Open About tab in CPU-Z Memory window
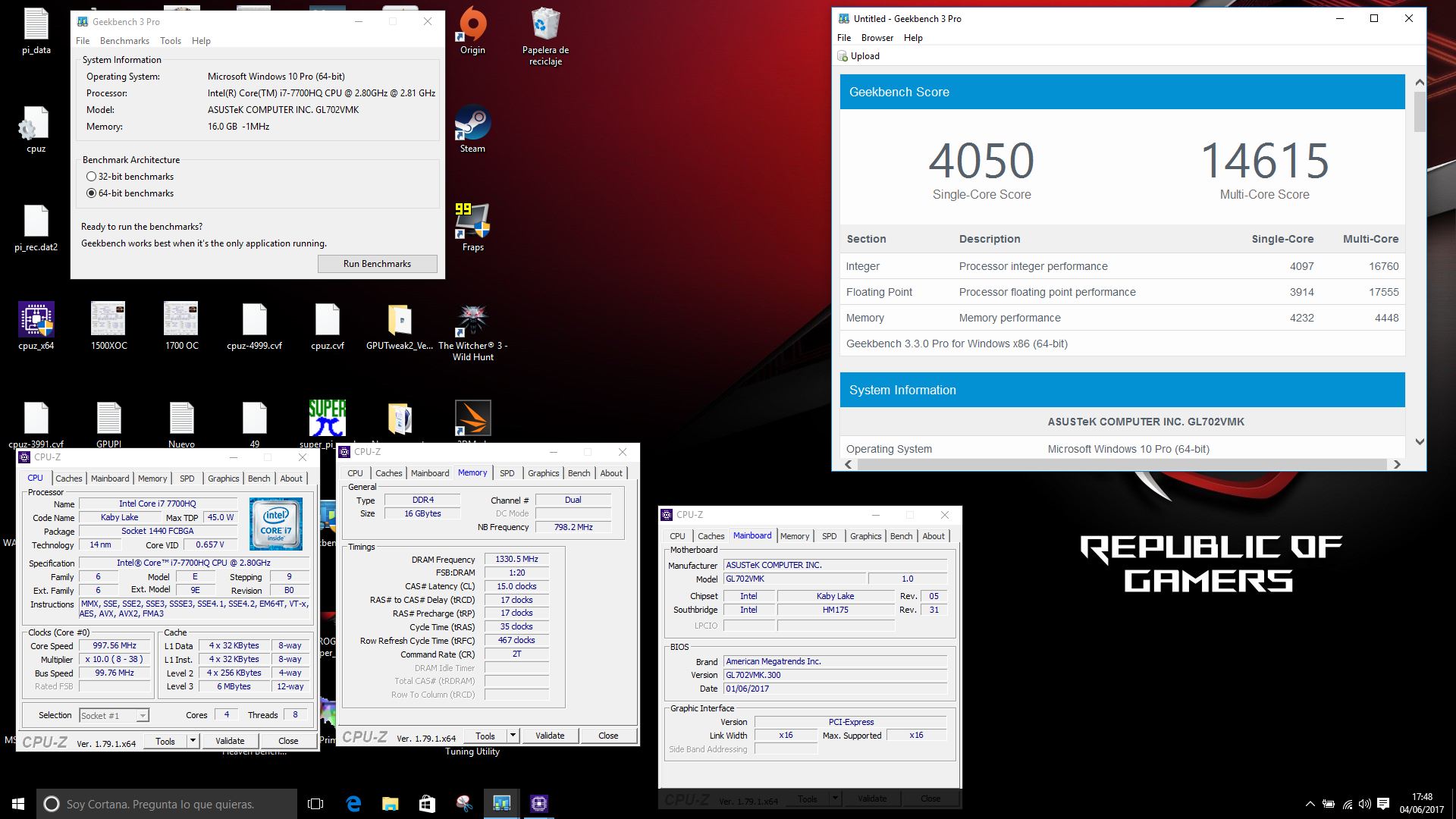Screen dimensions: 1456x819 pos(611,473)
